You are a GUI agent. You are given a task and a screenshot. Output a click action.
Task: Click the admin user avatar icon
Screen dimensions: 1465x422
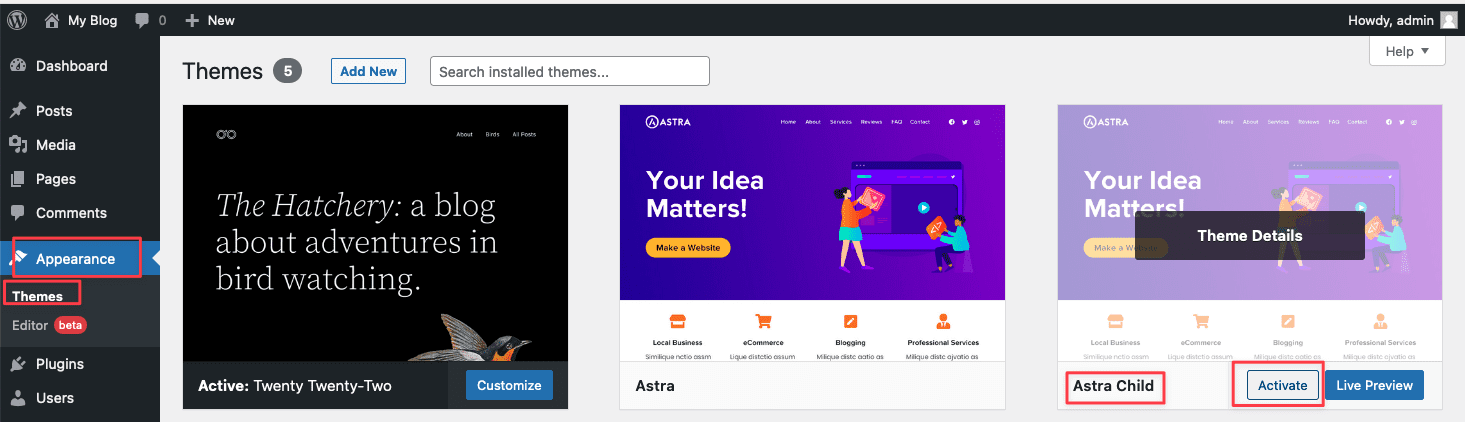tap(1448, 20)
